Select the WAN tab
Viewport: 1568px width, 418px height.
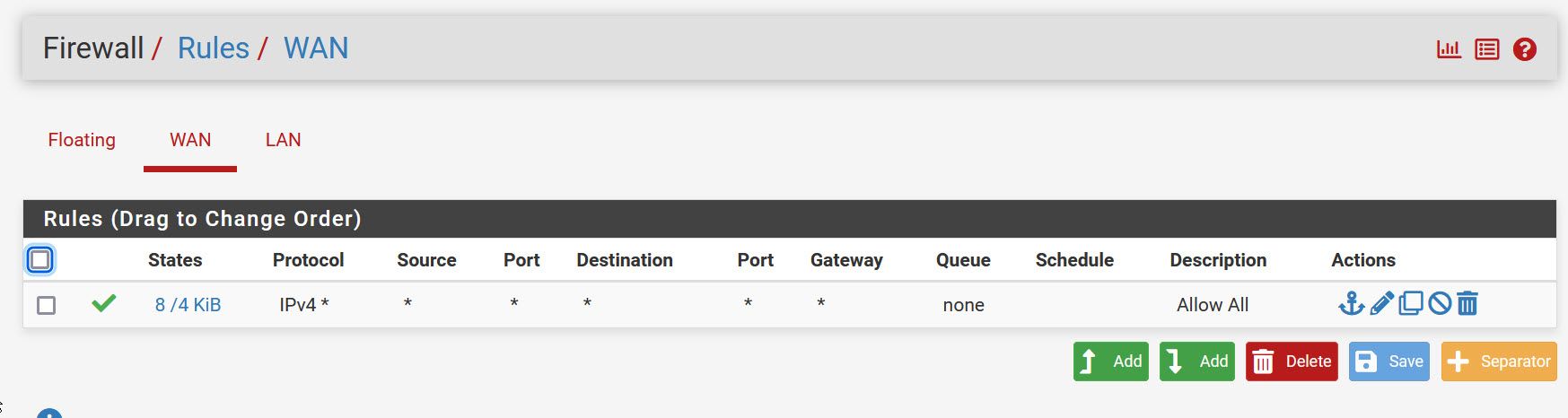click(190, 140)
